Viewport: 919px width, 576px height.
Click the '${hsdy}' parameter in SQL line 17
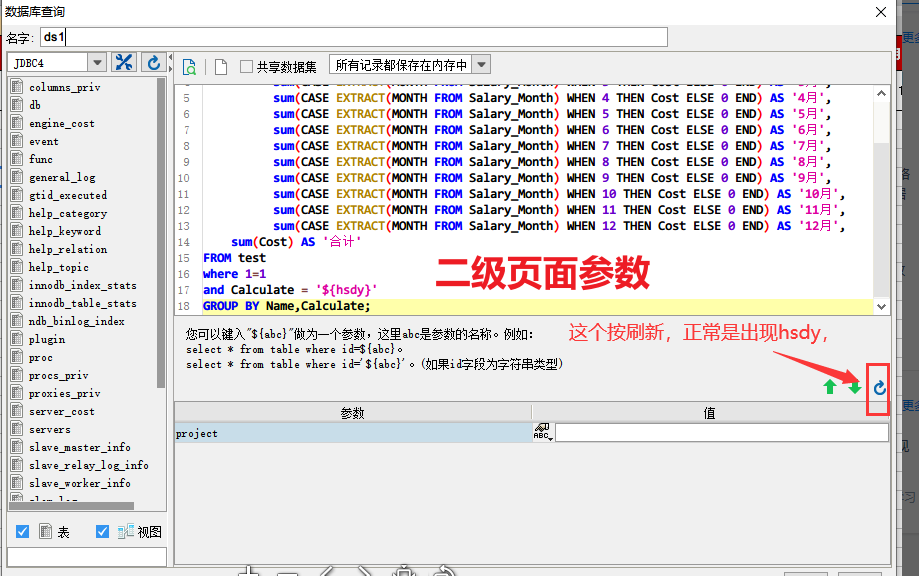(x=346, y=290)
